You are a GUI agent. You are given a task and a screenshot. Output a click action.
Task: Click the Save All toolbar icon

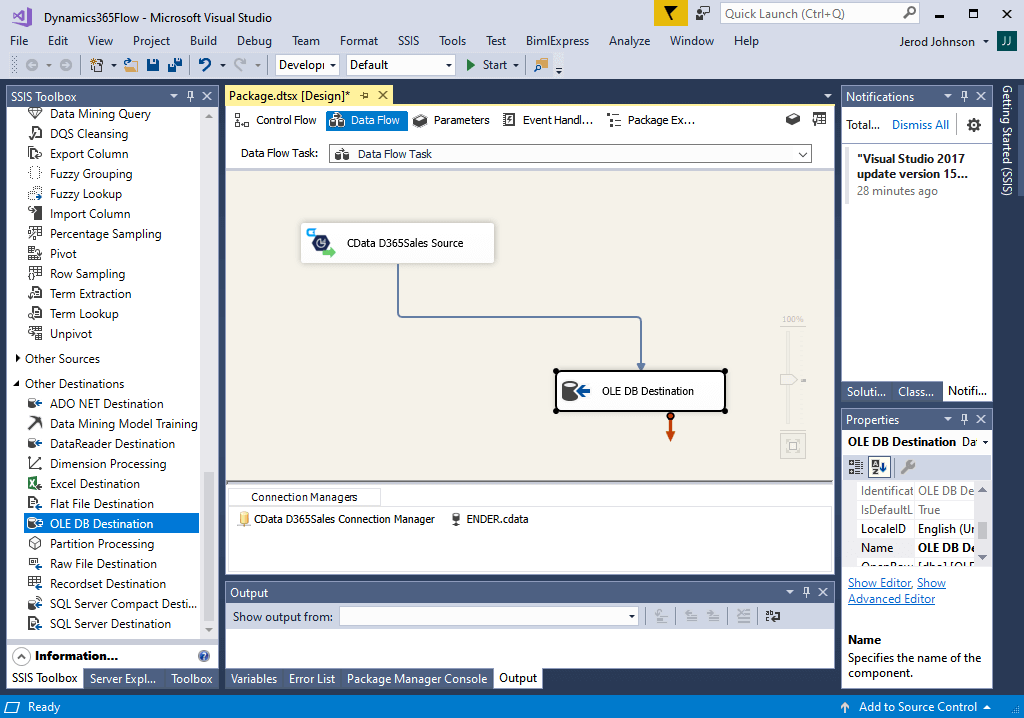[174, 65]
